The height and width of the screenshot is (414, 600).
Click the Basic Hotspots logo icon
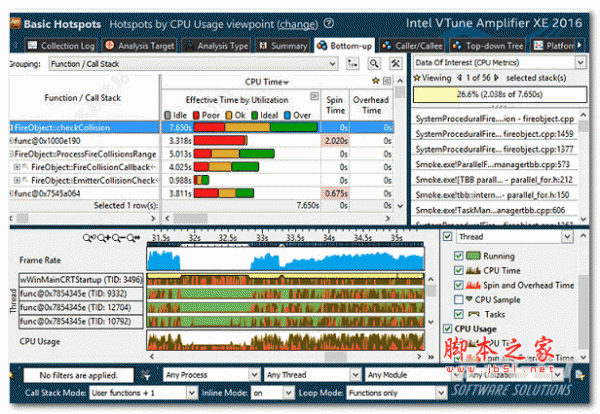[15, 24]
